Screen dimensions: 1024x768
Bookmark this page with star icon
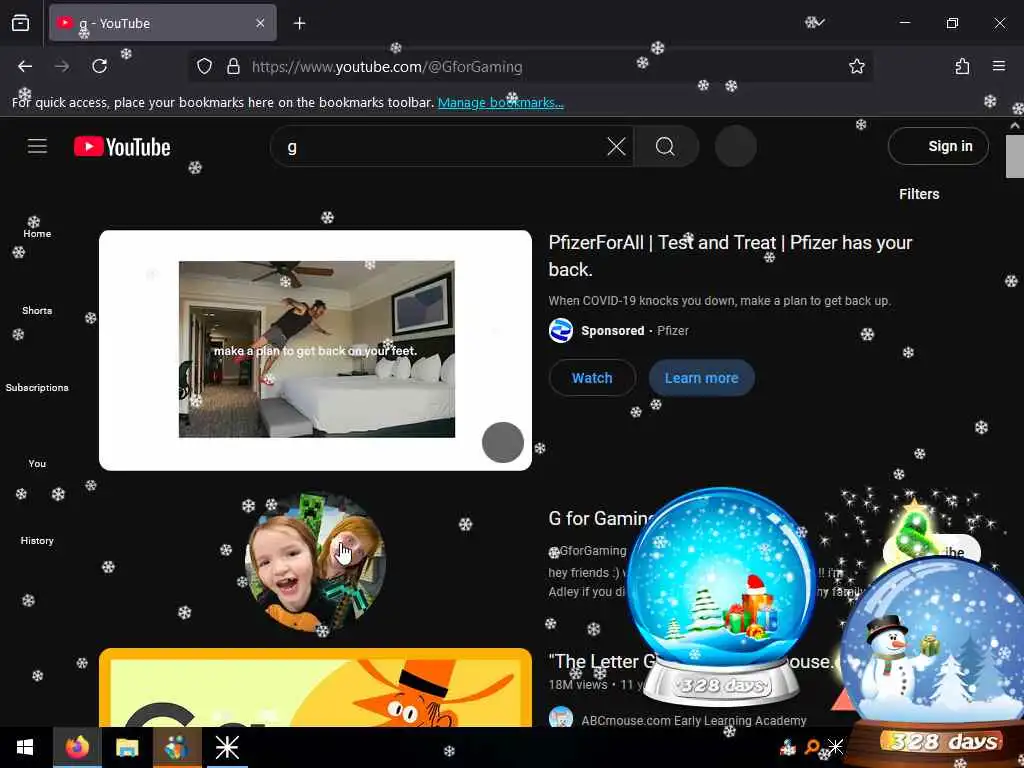click(x=856, y=66)
